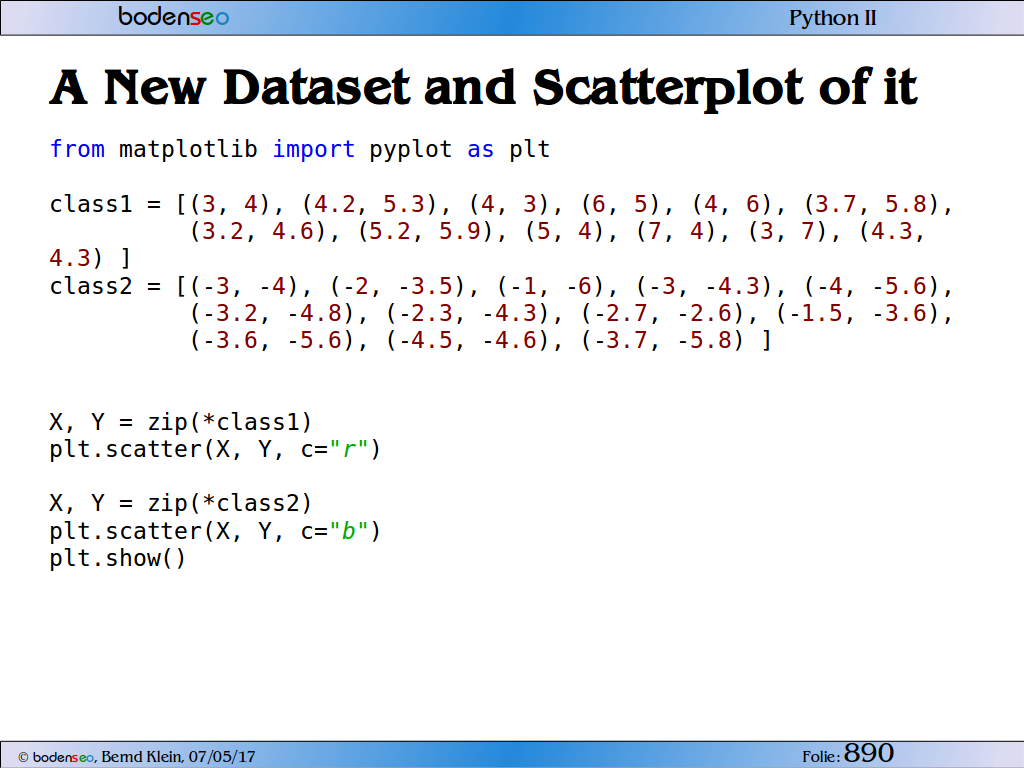Click the 'class2 =' variable assignment
Screen dimensions: 1024x768
(105, 285)
